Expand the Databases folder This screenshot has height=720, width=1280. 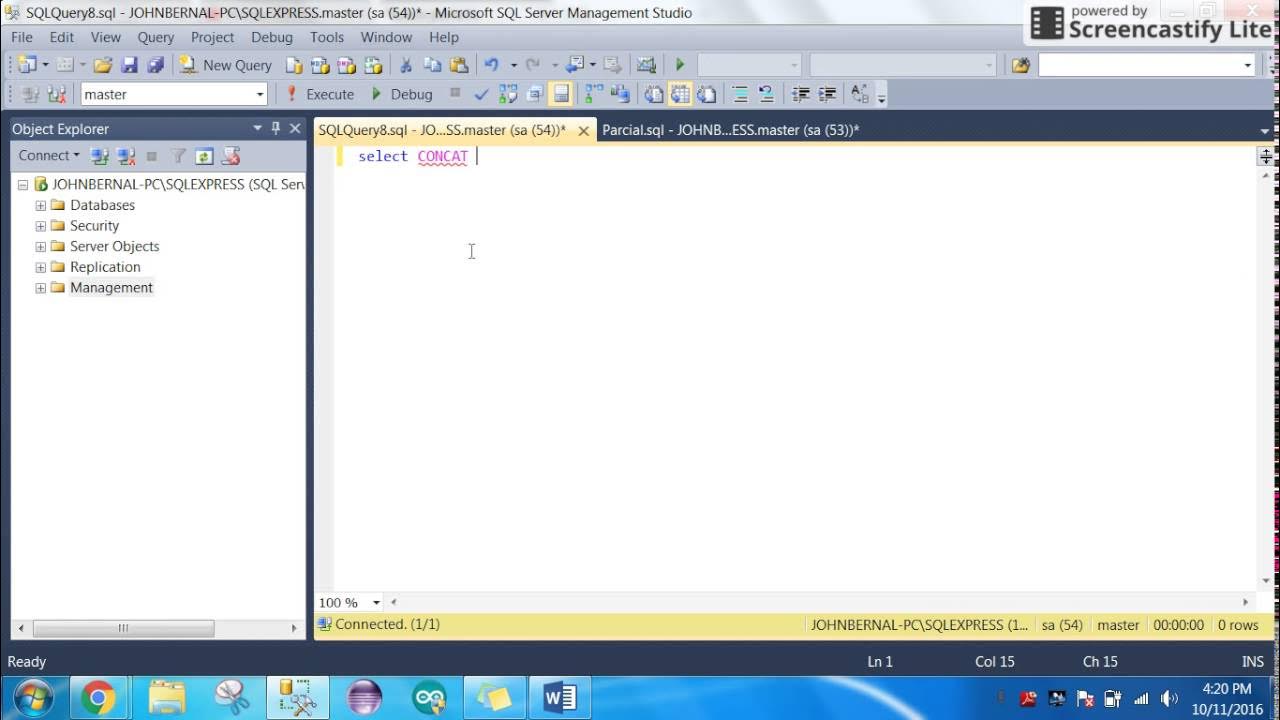tap(41, 205)
